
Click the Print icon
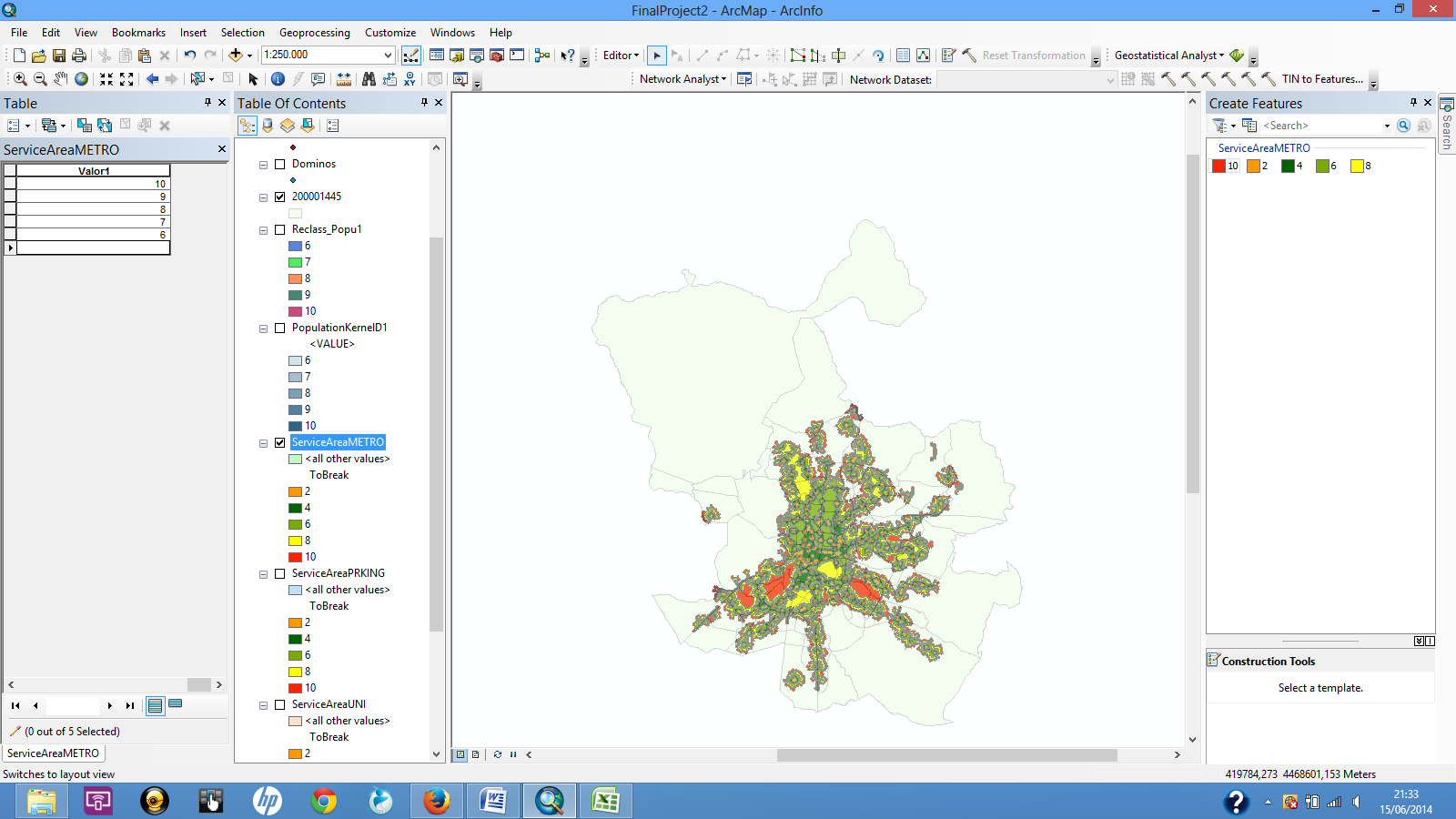tap(79, 56)
